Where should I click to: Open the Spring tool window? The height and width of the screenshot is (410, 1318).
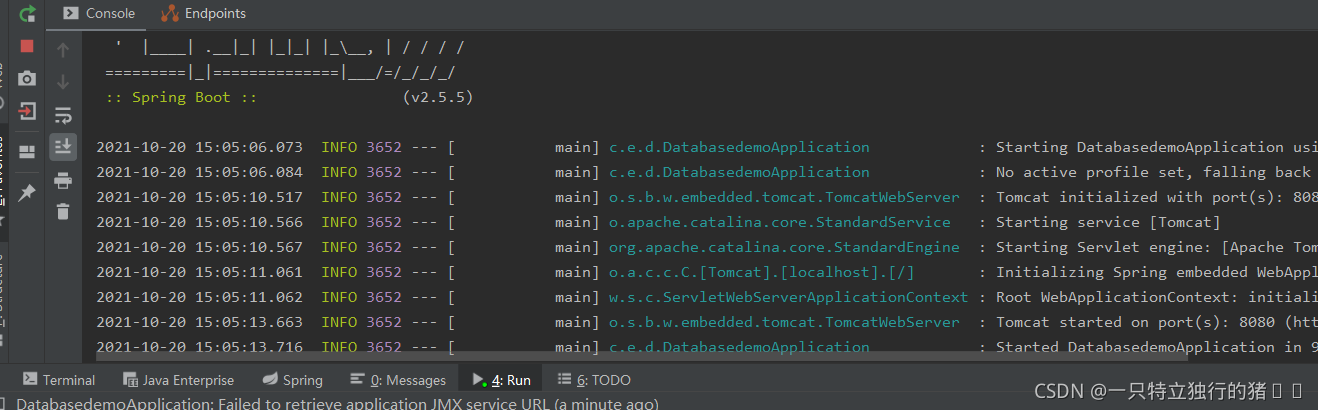292,380
